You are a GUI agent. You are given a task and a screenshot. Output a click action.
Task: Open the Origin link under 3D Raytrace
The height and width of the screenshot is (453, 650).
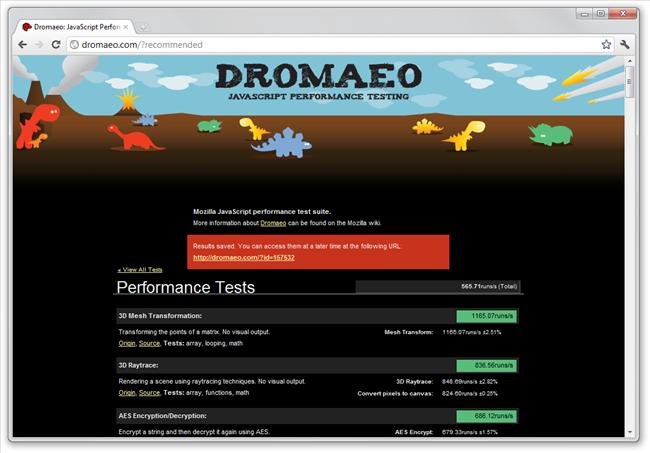[127, 392]
